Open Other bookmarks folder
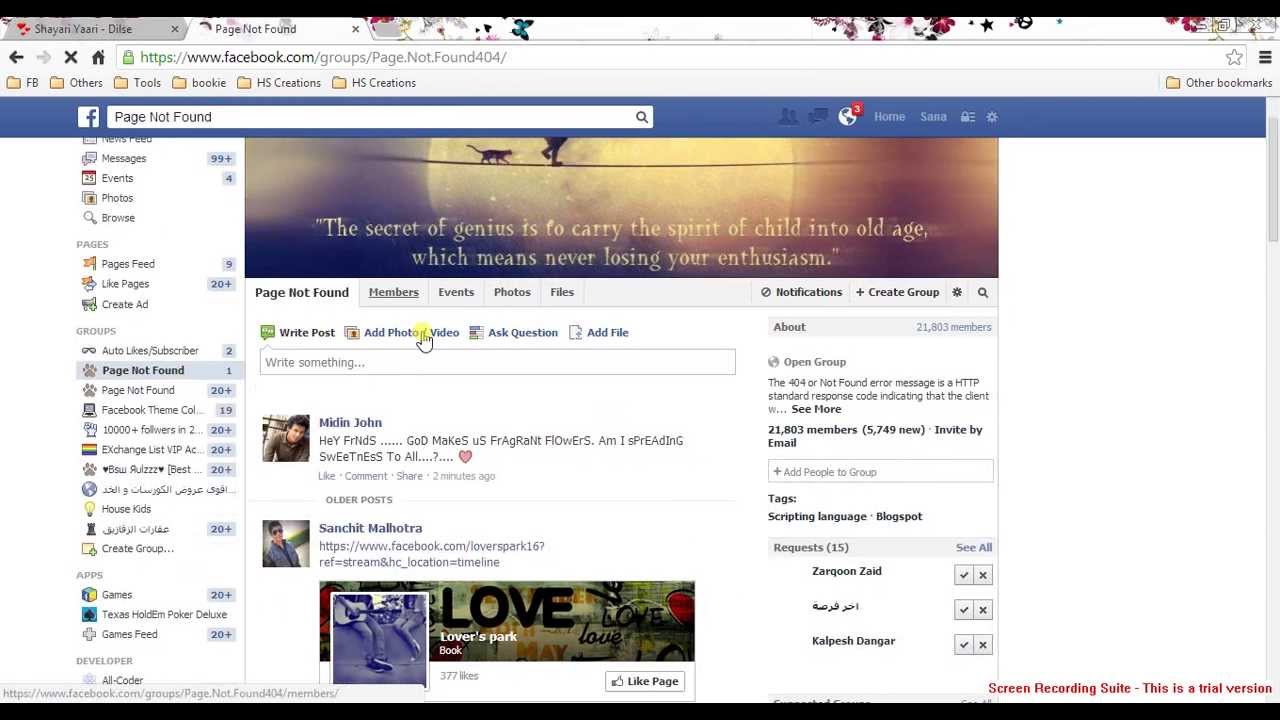The image size is (1280, 720). (x=1219, y=83)
